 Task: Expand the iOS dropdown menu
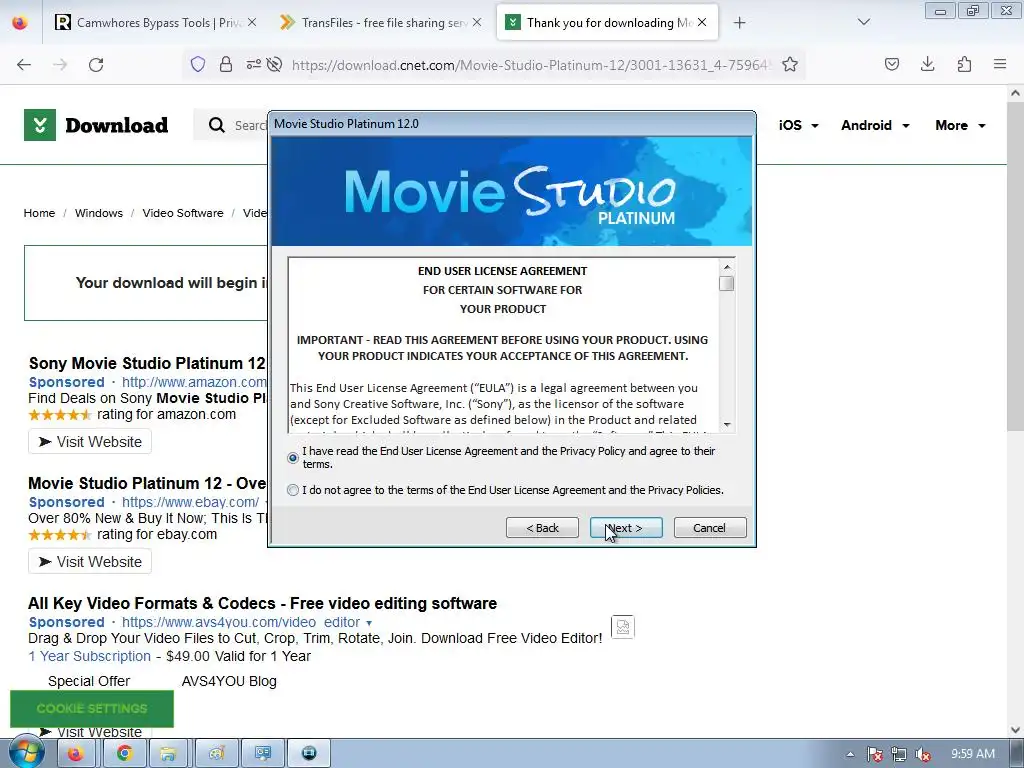click(798, 125)
